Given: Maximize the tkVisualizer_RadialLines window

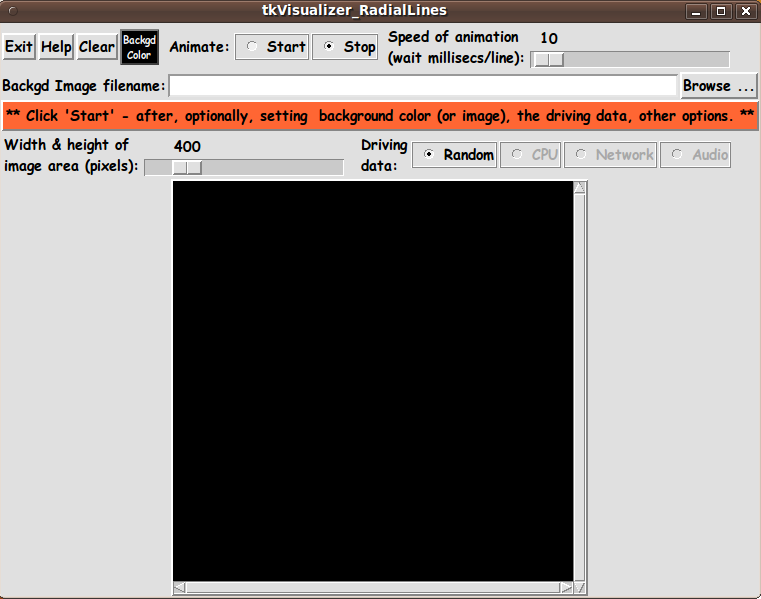Looking at the screenshot, I should pos(721,11).
